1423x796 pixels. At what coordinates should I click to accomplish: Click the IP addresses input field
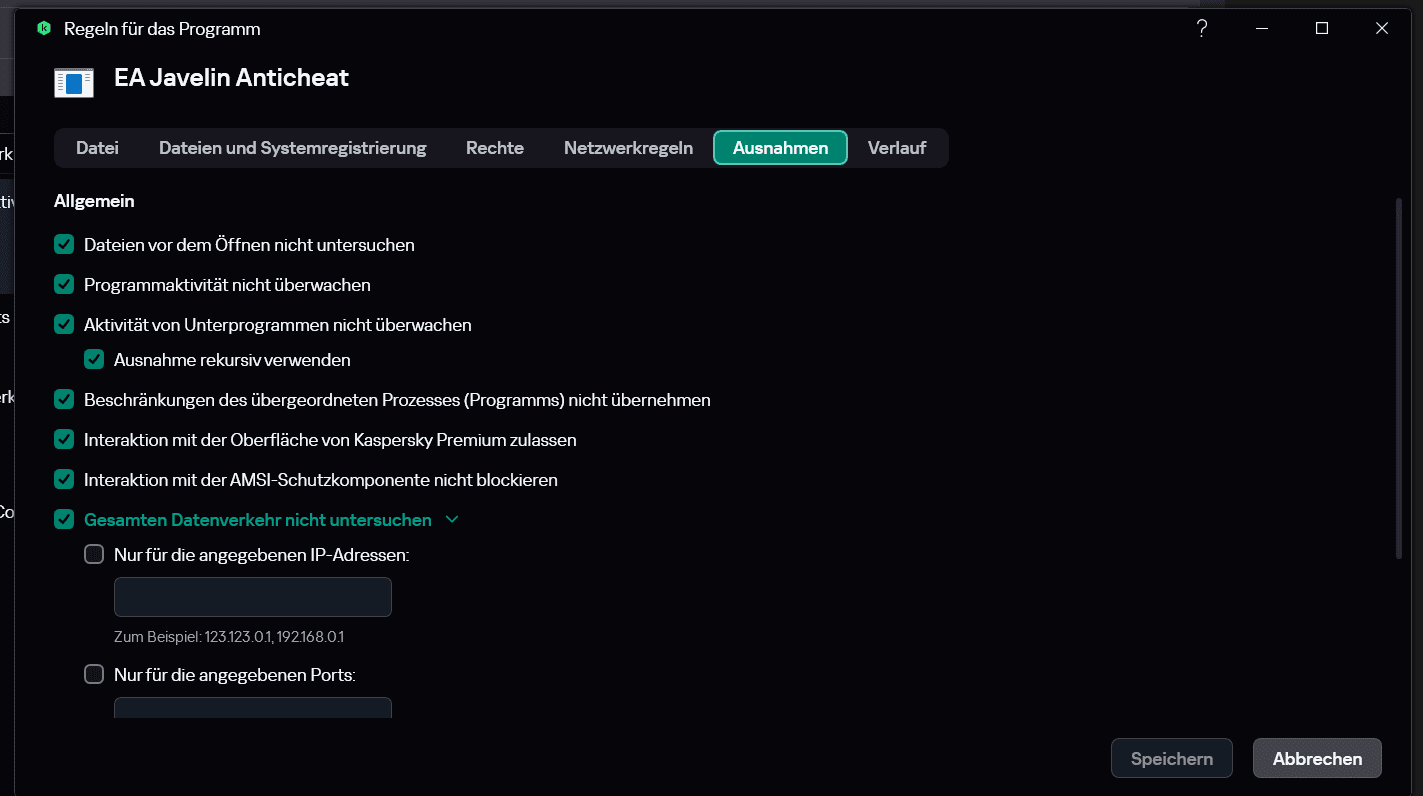pos(253,597)
